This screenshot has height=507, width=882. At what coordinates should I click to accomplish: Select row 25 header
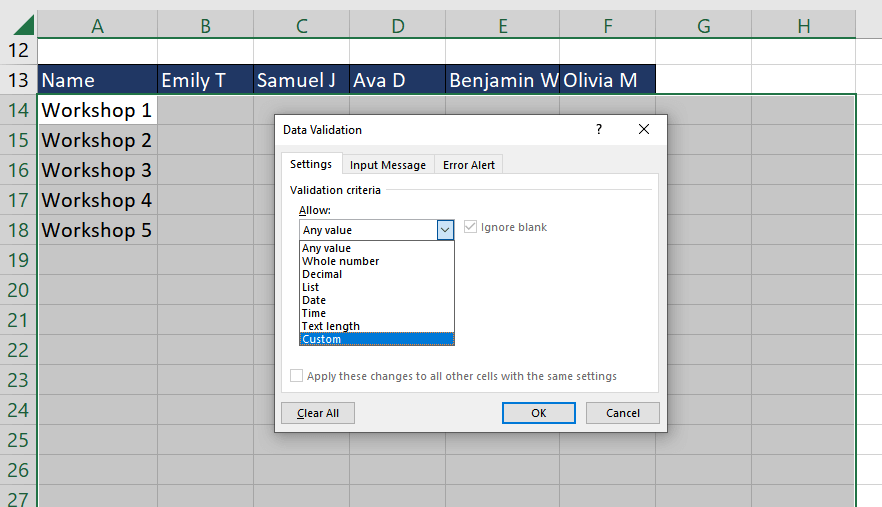(x=18, y=440)
